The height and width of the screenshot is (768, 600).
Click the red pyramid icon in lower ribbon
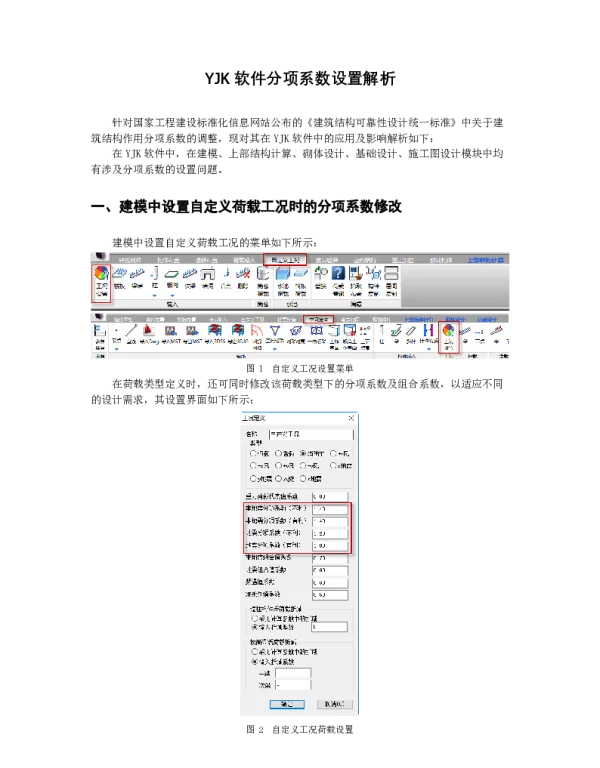(x=149, y=331)
